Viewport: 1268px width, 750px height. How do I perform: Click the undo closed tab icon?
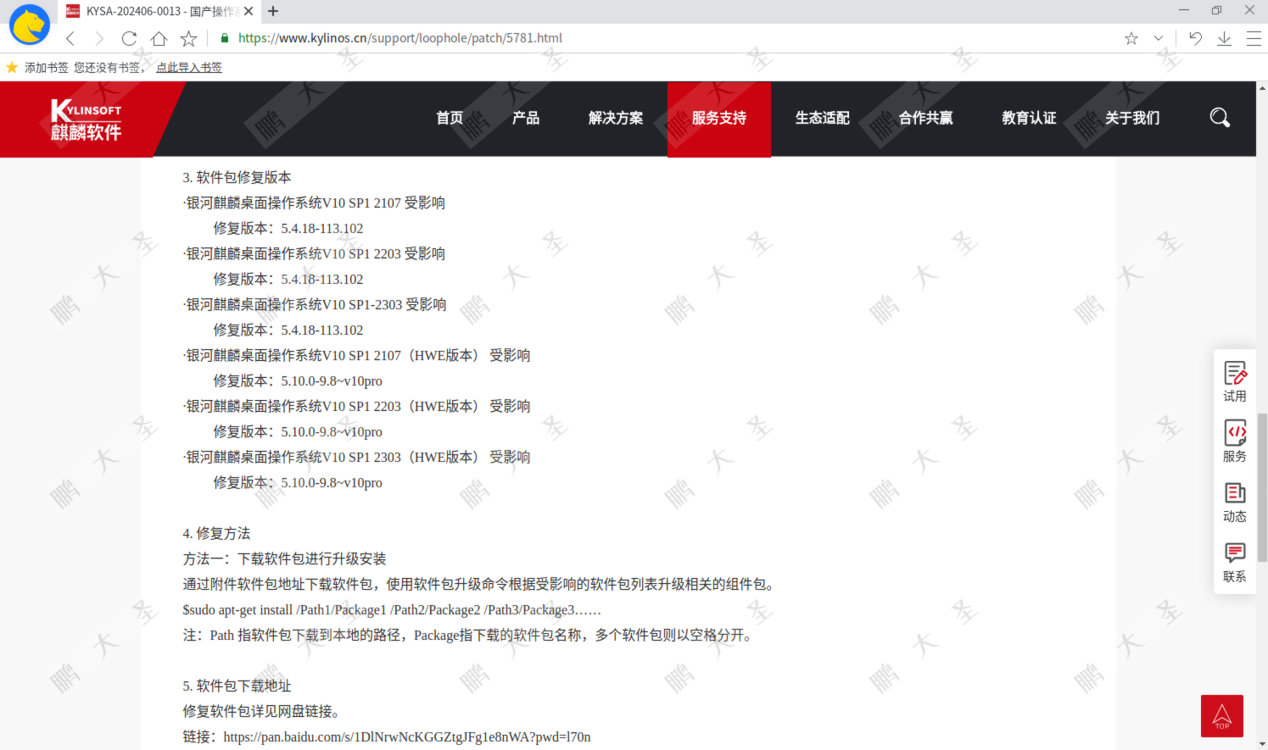1195,38
